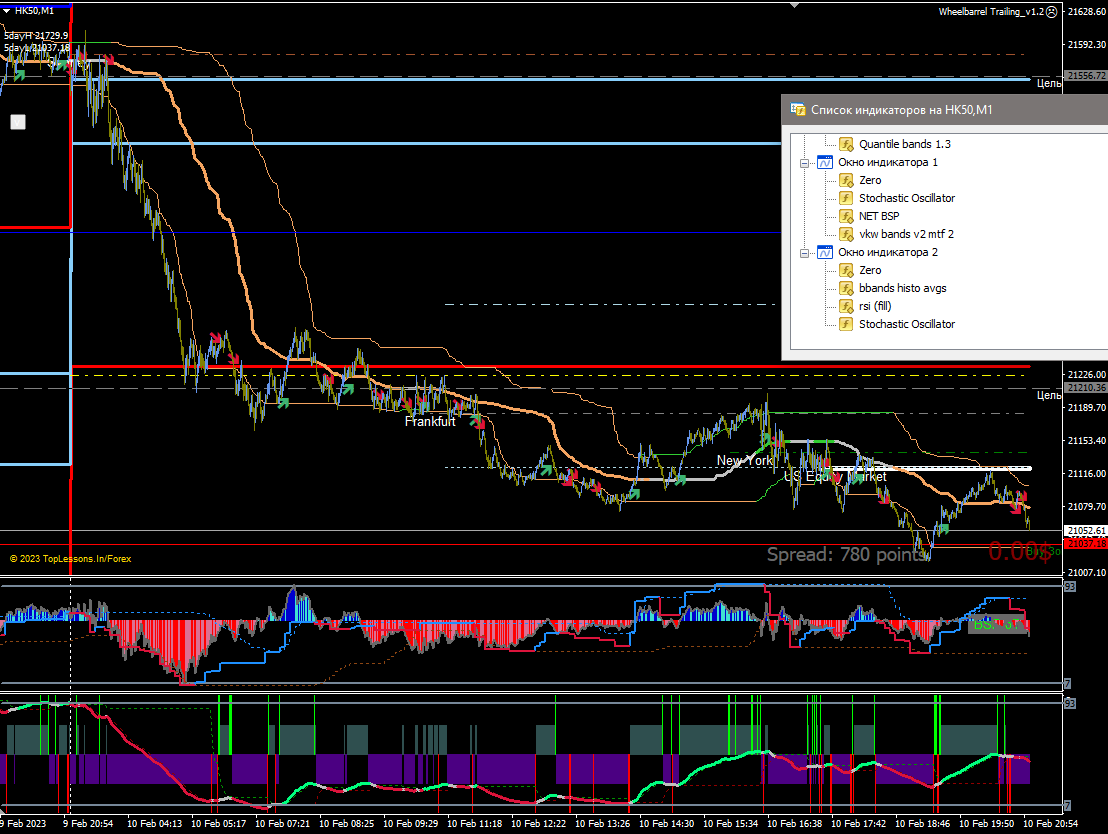Click the NET BSP indicator icon

tap(846, 216)
